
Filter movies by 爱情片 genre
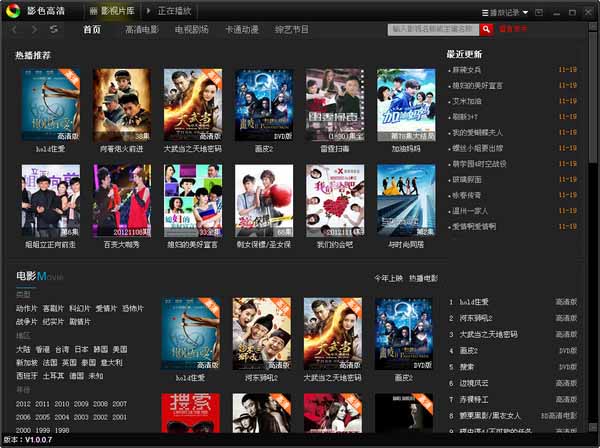pos(106,308)
